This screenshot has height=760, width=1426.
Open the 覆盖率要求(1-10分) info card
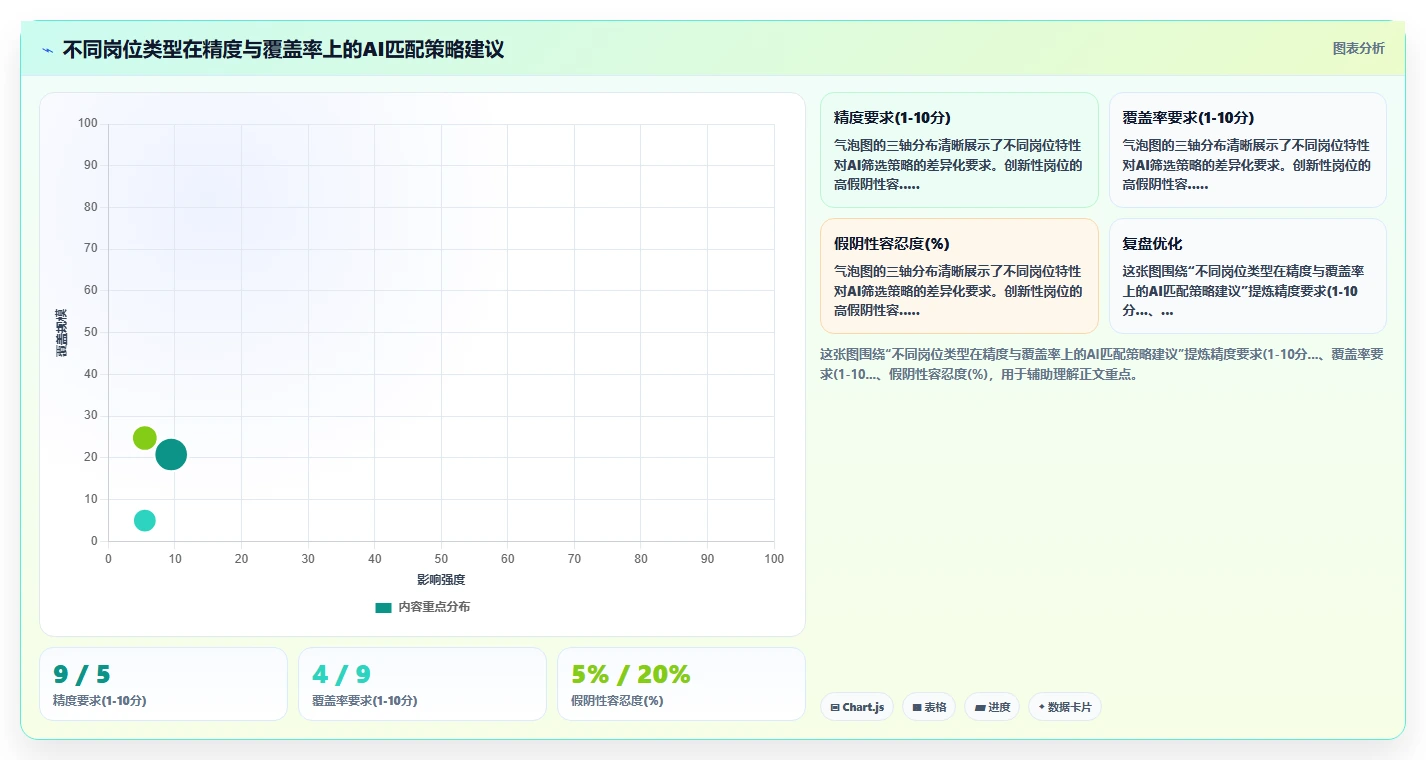click(1247, 150)
